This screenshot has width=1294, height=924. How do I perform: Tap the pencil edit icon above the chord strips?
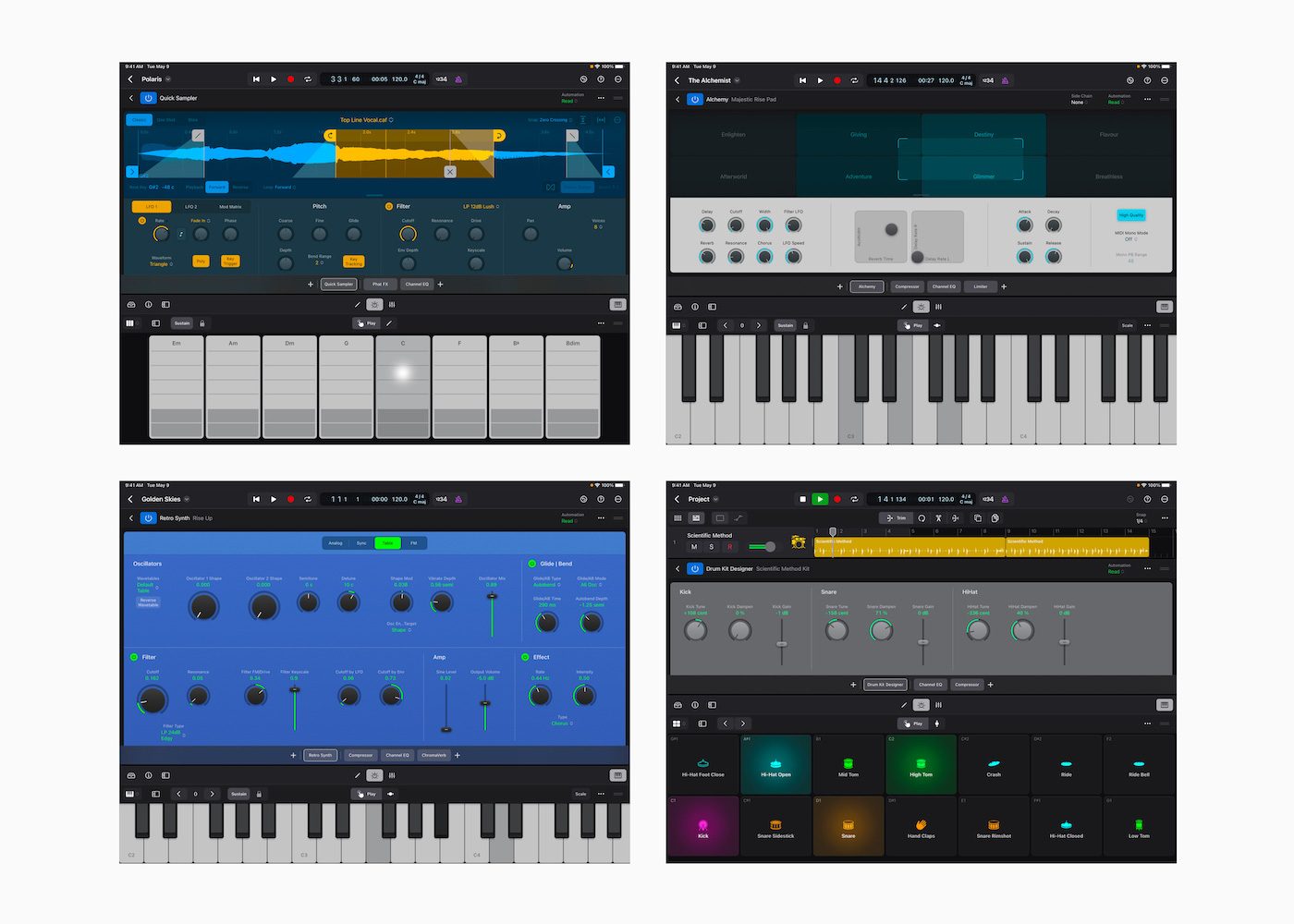coord(390,323)
